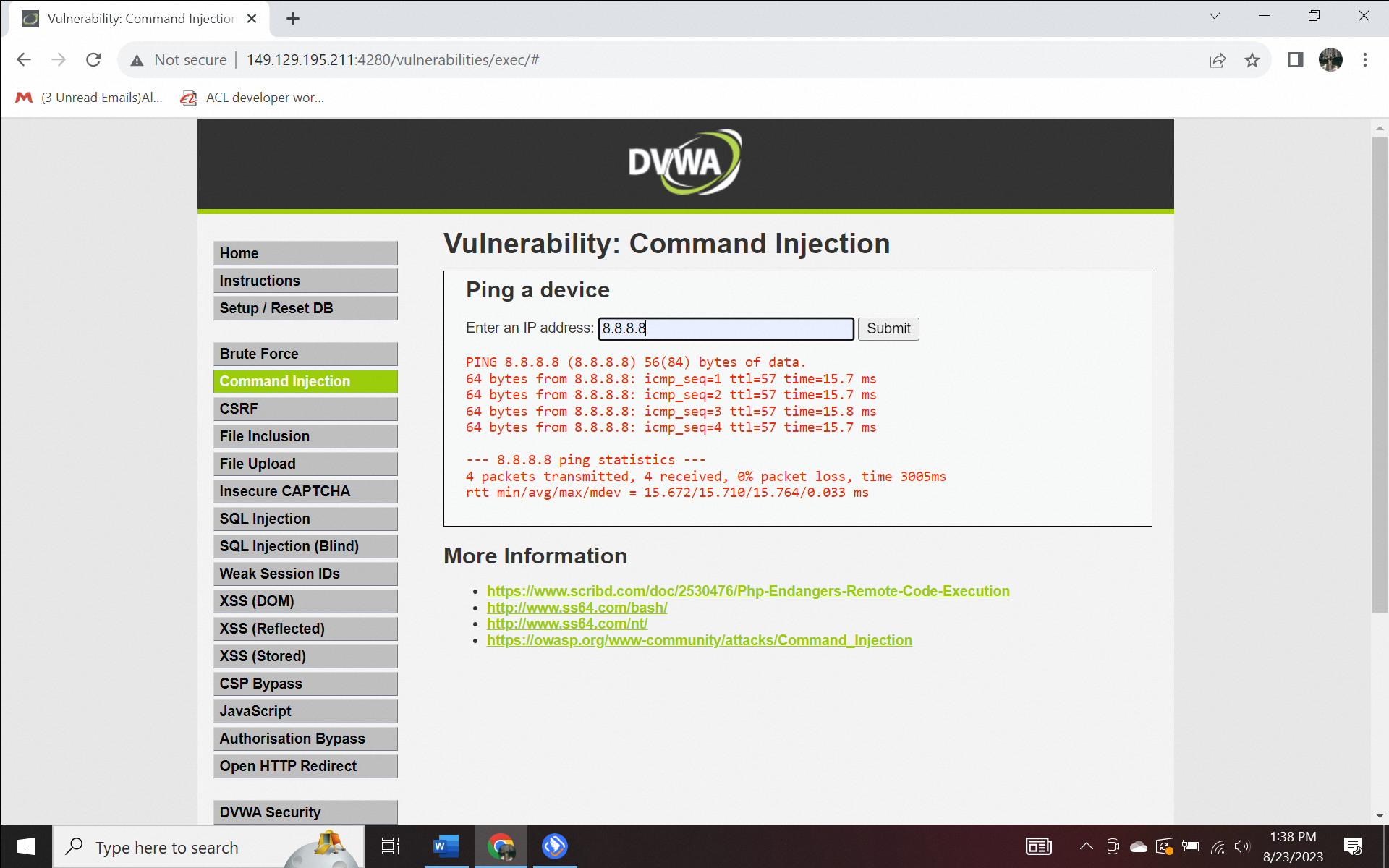The height and width of the screenshot is (868, 1389).
Task: Open the share dialog in Chrome
Action: [1218, 60]
